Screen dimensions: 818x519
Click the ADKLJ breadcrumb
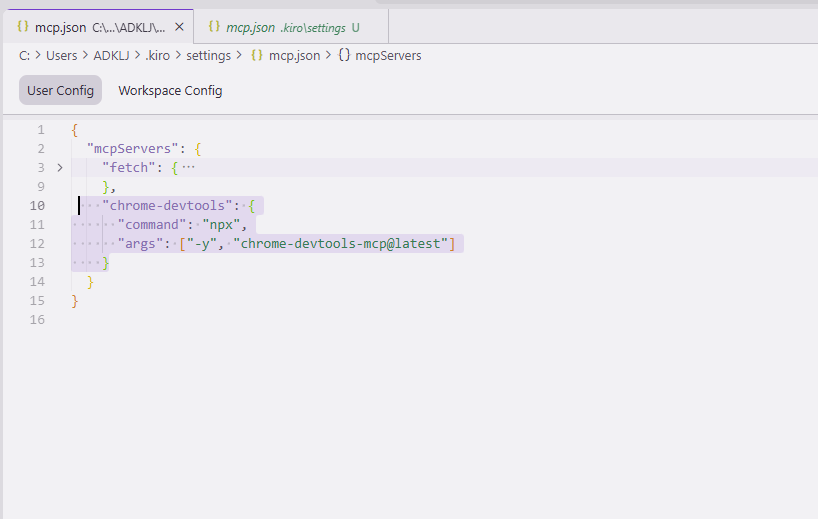click(111, 55)
